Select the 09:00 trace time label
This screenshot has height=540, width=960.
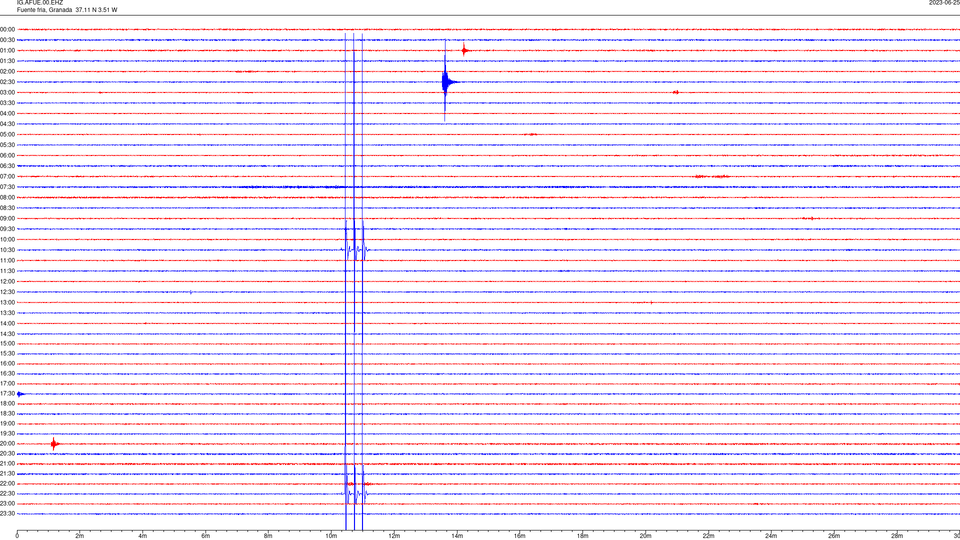(x=7, y=219)
